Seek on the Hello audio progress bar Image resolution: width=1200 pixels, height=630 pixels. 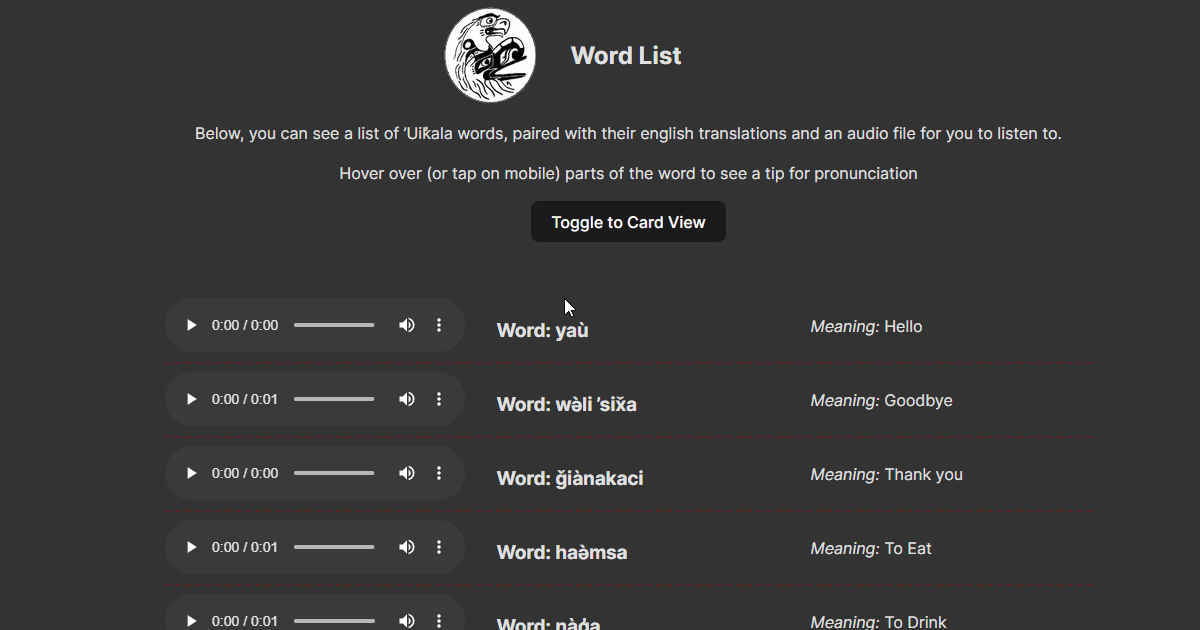pos(334,325)
